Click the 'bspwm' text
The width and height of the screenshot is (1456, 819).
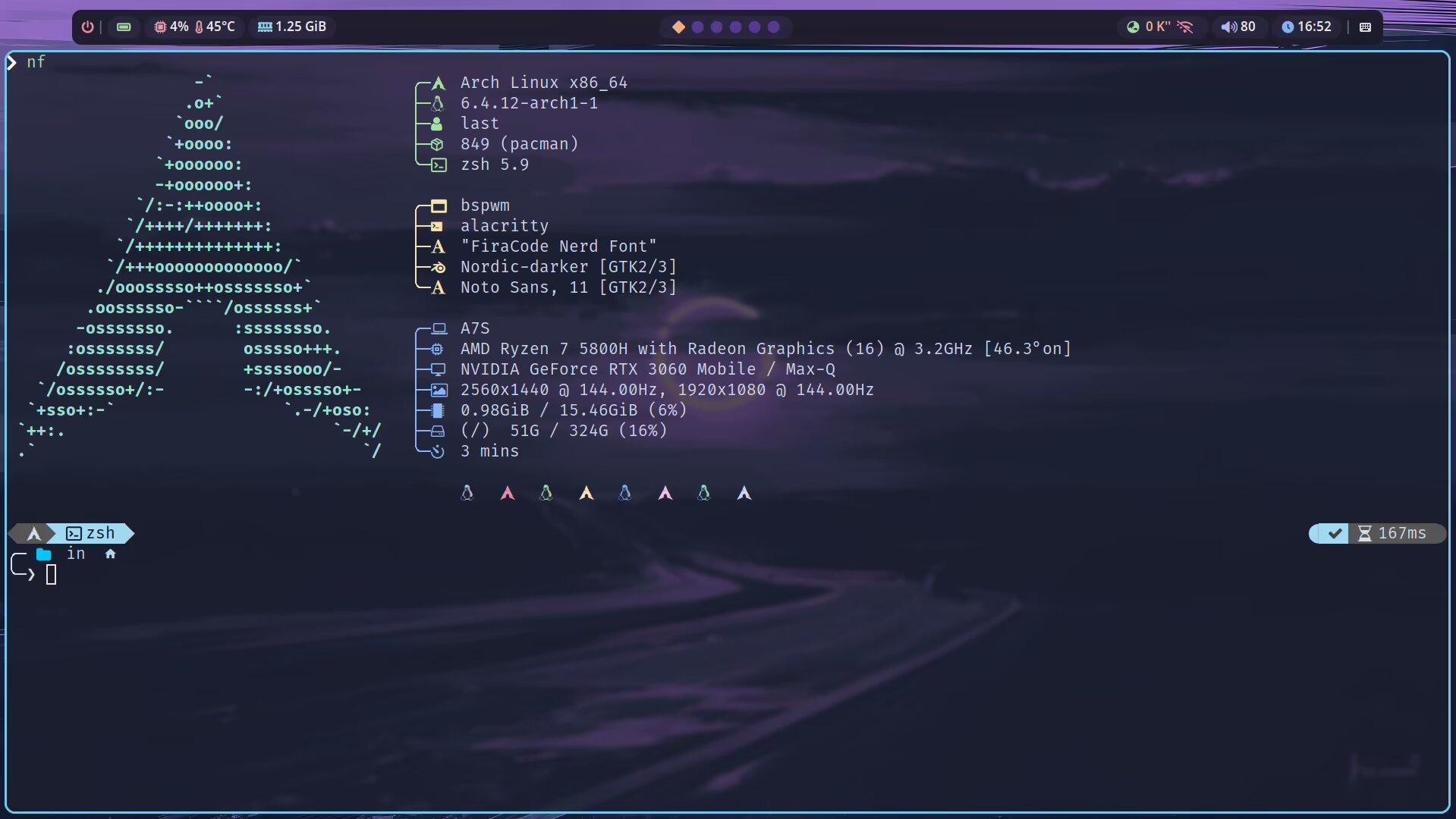point(485,206)
